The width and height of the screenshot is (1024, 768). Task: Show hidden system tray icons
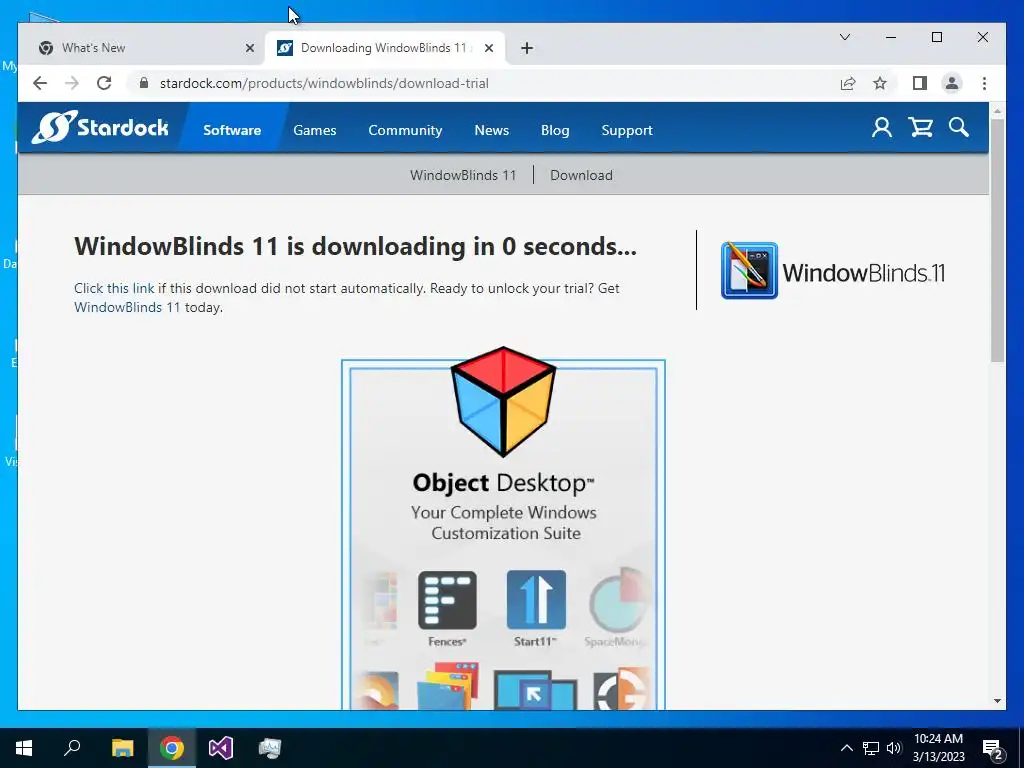(x=846, y=748)
